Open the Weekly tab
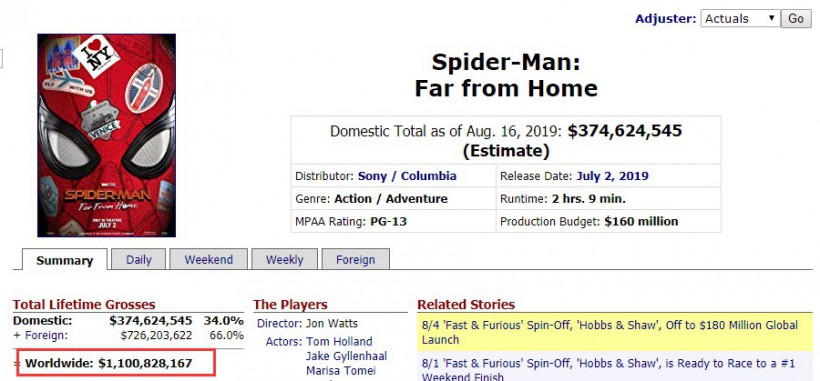 click(x=284, y=259)
